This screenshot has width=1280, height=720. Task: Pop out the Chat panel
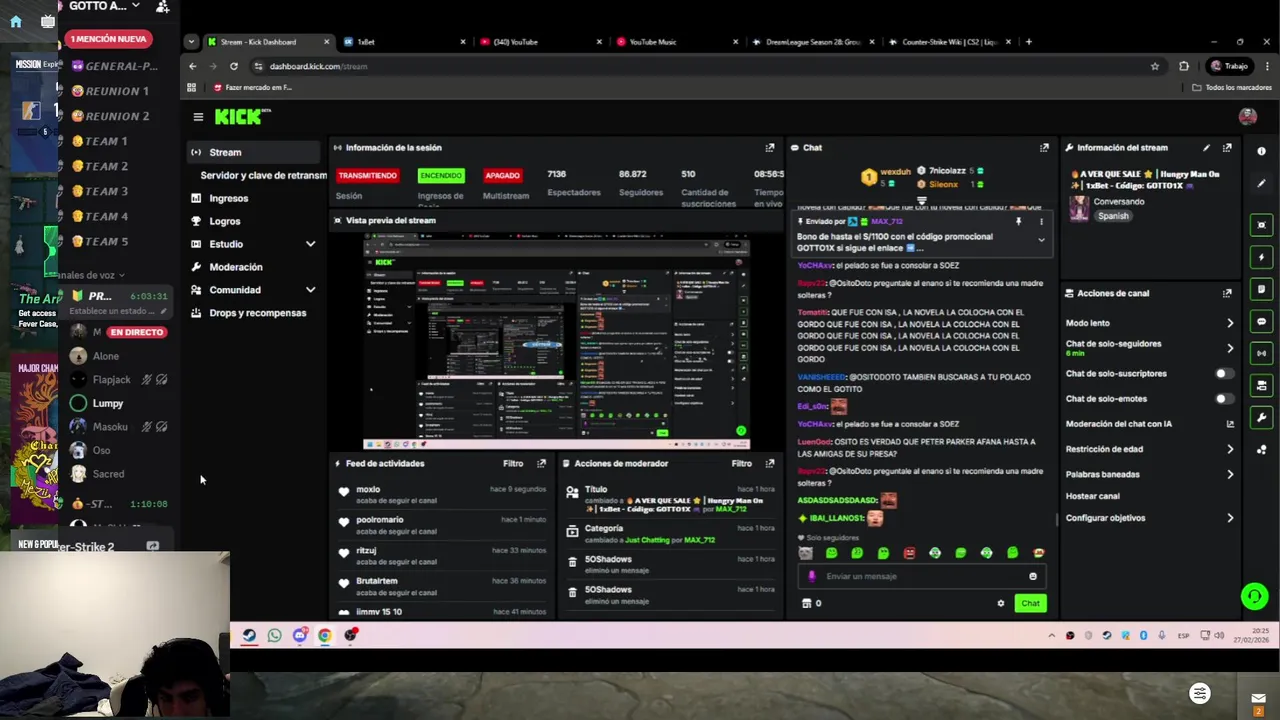1044,148
